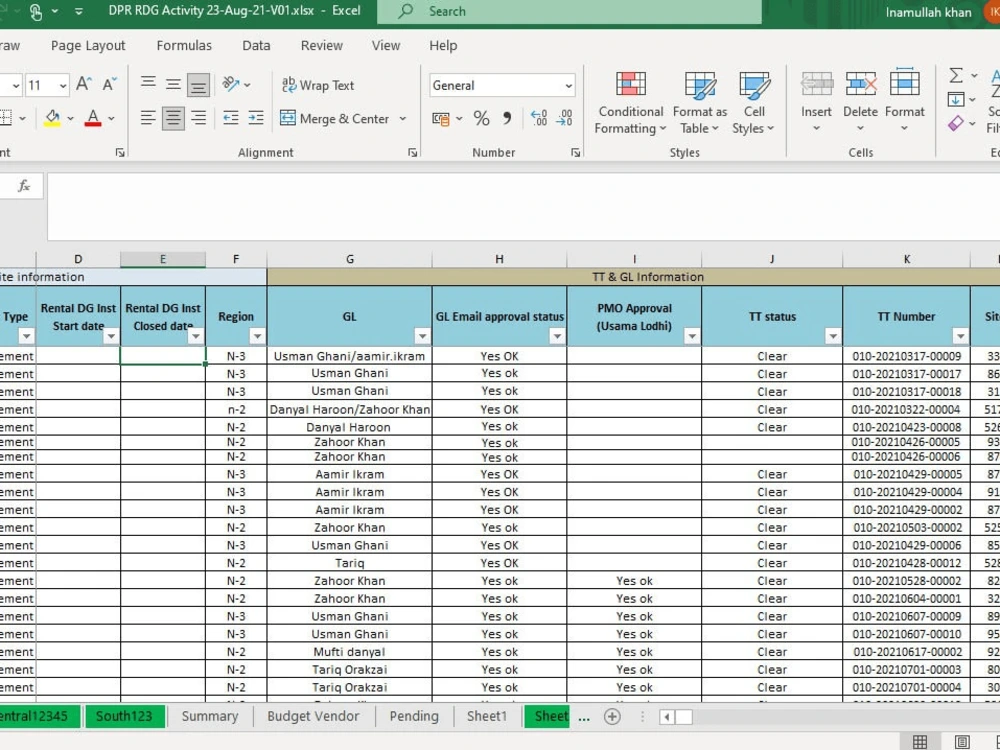Open the Region column filter dropdown
Screen dimensions: 1000x750
(x=258, y=338)
